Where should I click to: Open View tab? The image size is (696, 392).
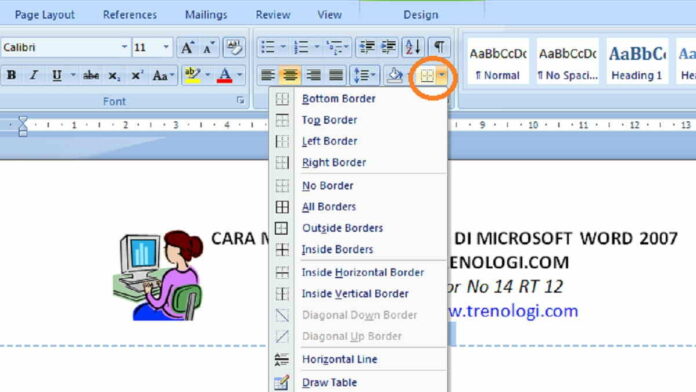(x=330, y=15)
